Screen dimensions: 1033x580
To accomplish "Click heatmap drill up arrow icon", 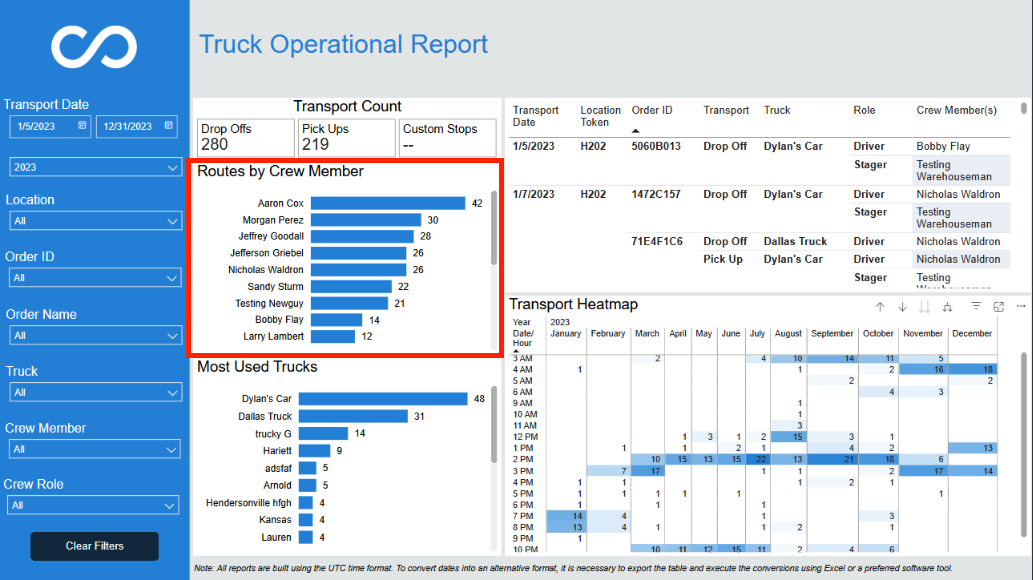I will click(880, 306).
